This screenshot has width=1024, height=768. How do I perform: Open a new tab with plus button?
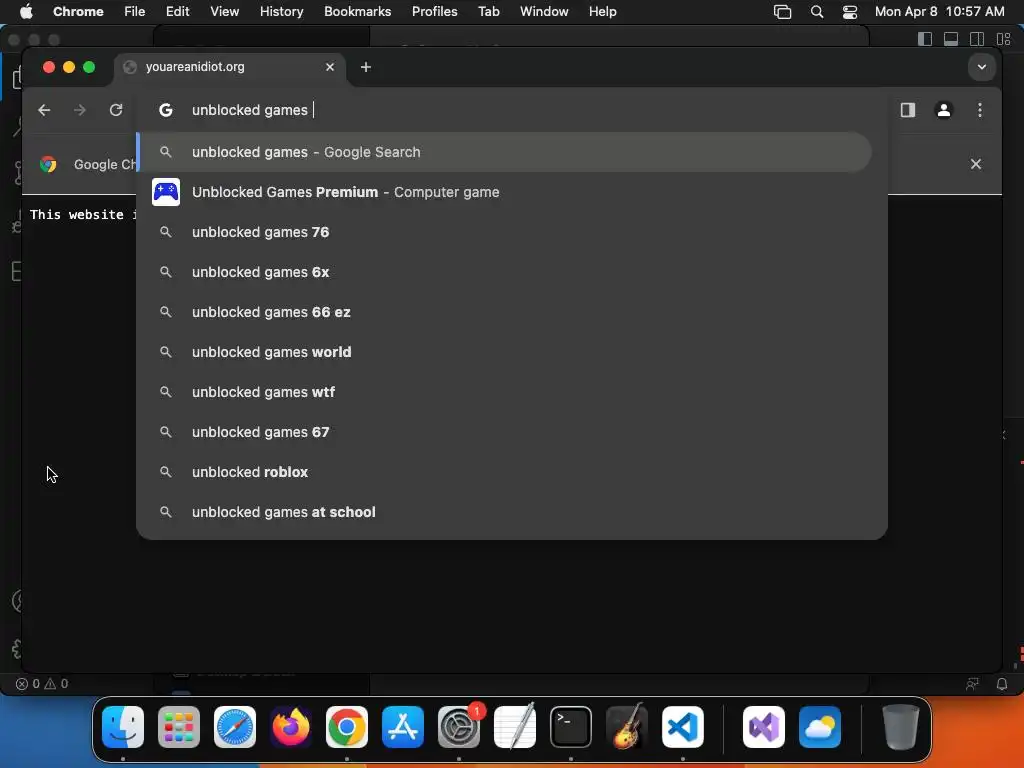point(366,67)
